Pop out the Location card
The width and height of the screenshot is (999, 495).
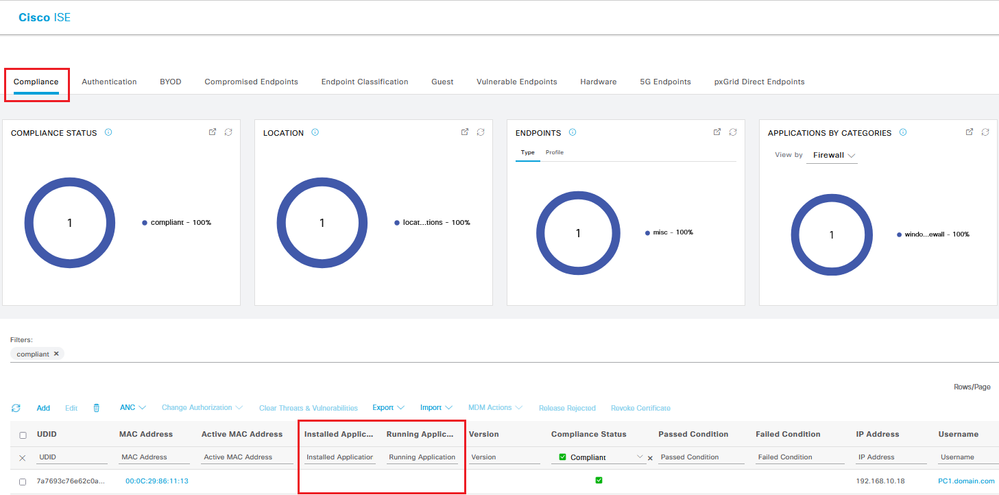pos(465,132)
